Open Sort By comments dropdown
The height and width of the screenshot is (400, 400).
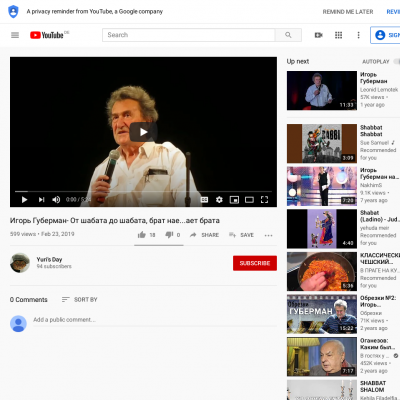pyautogui.click(x=79, y=300)
